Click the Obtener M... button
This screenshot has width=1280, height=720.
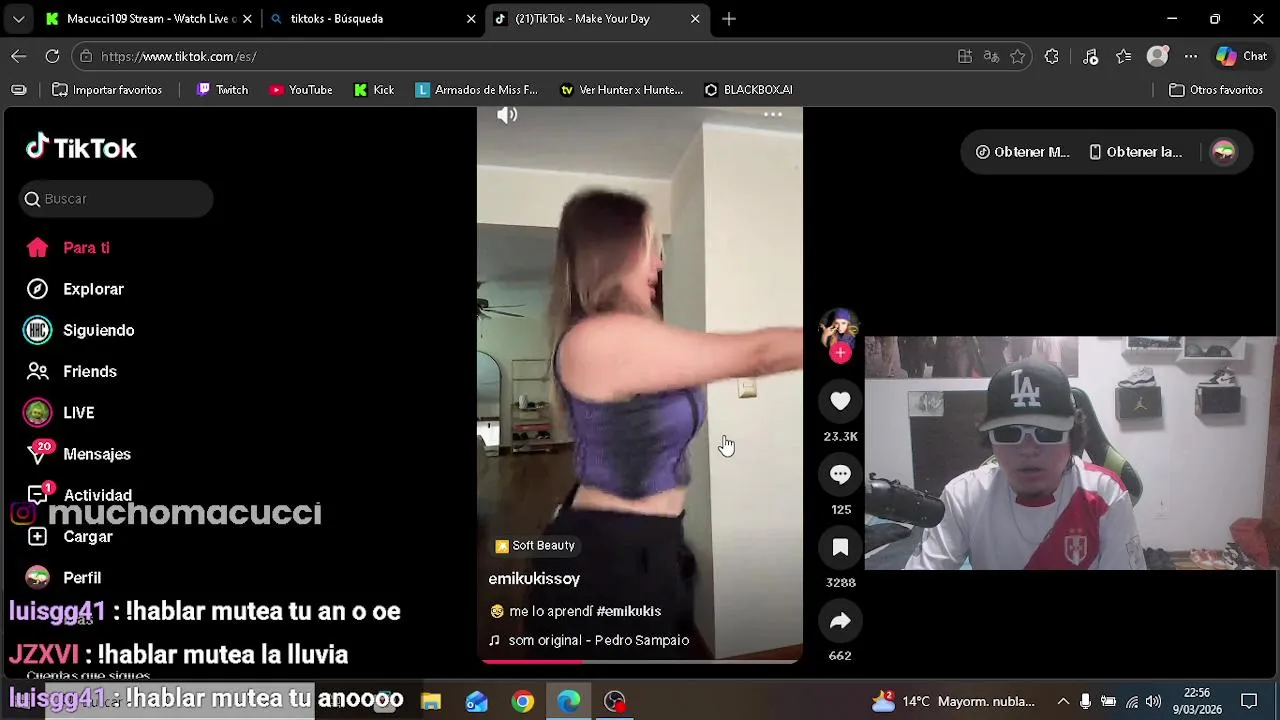[x=1023, y=152]
